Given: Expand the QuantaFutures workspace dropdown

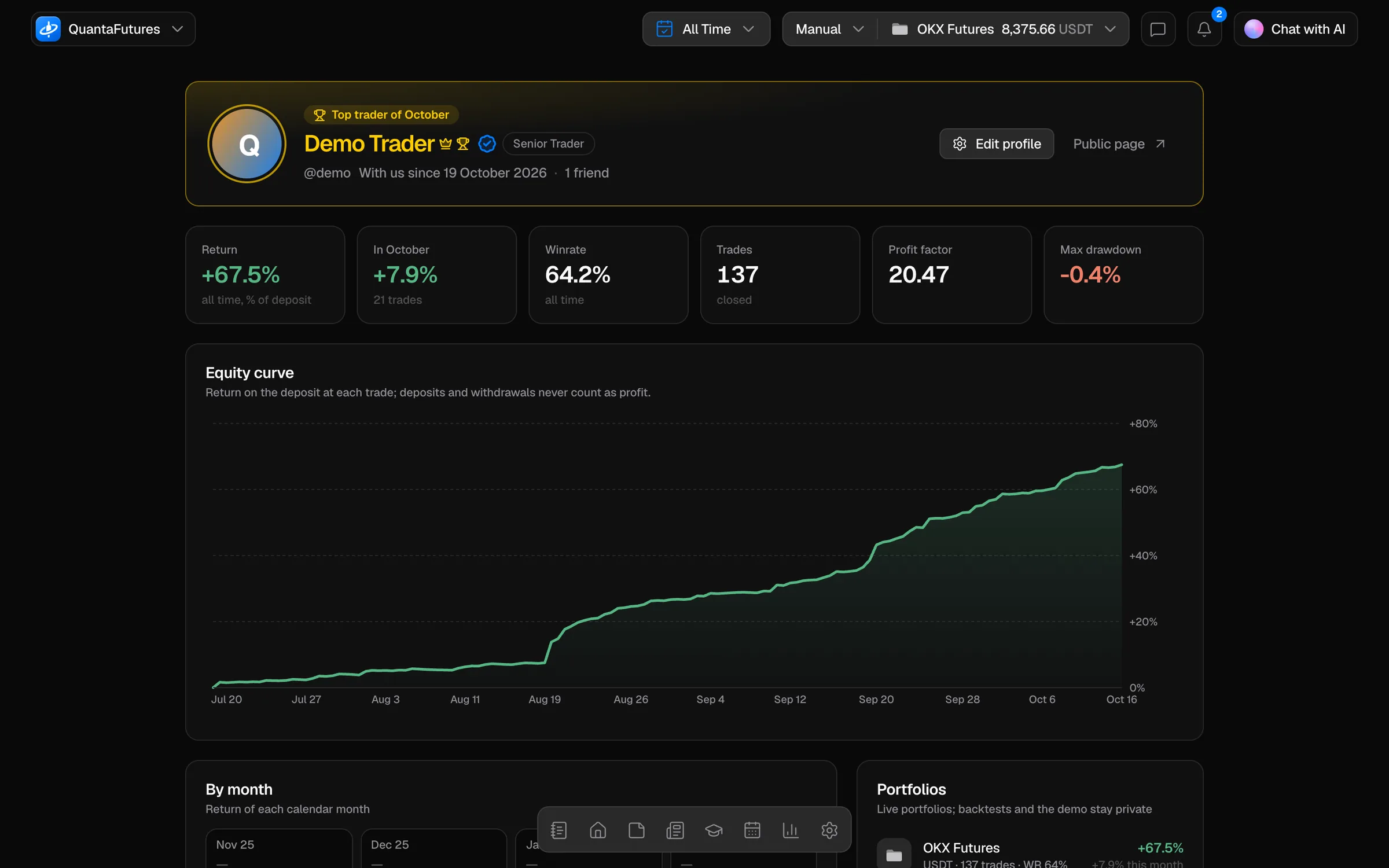Looking at the screenshot, I should (x=113, y=29).
